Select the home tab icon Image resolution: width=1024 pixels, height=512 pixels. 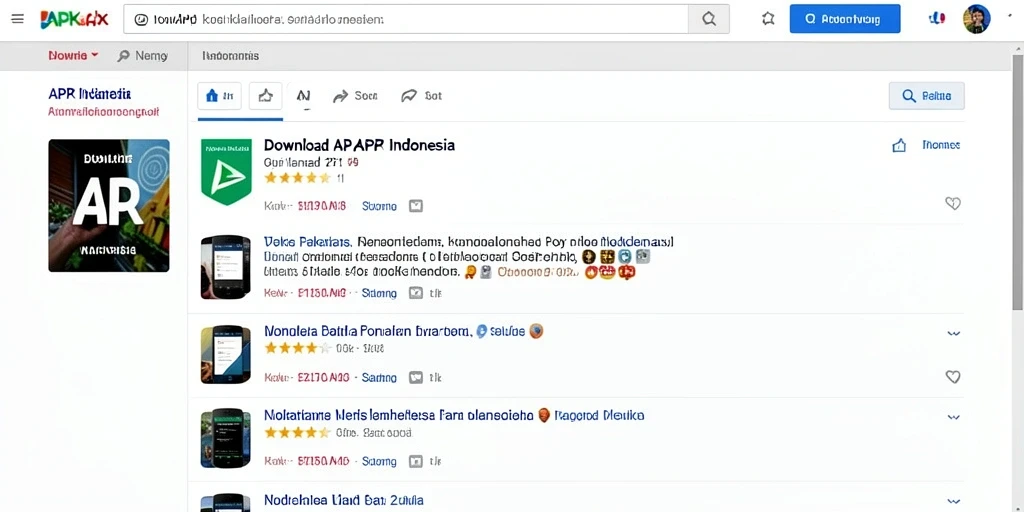tap(219, 96)
